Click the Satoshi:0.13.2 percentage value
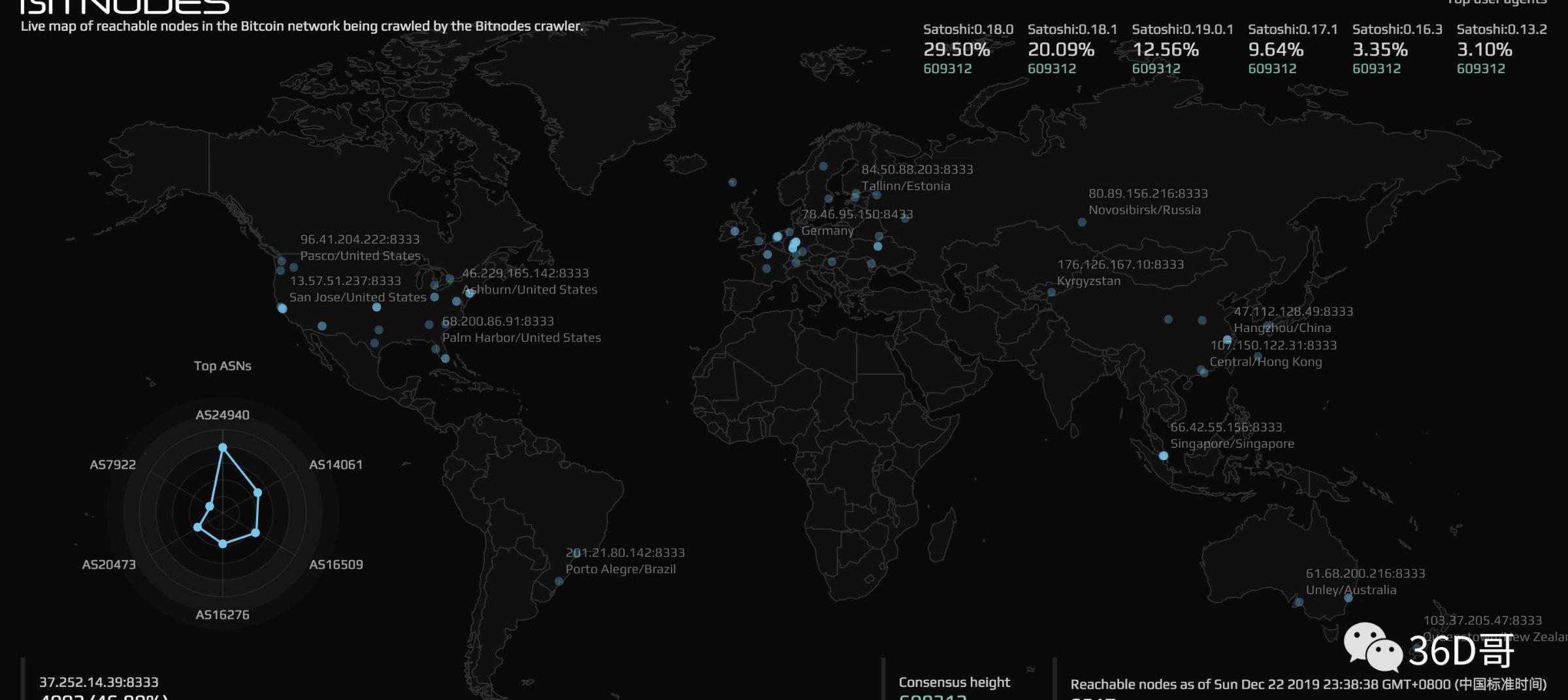Screen dimensions: 1568x700 [x=1484, y=50]
